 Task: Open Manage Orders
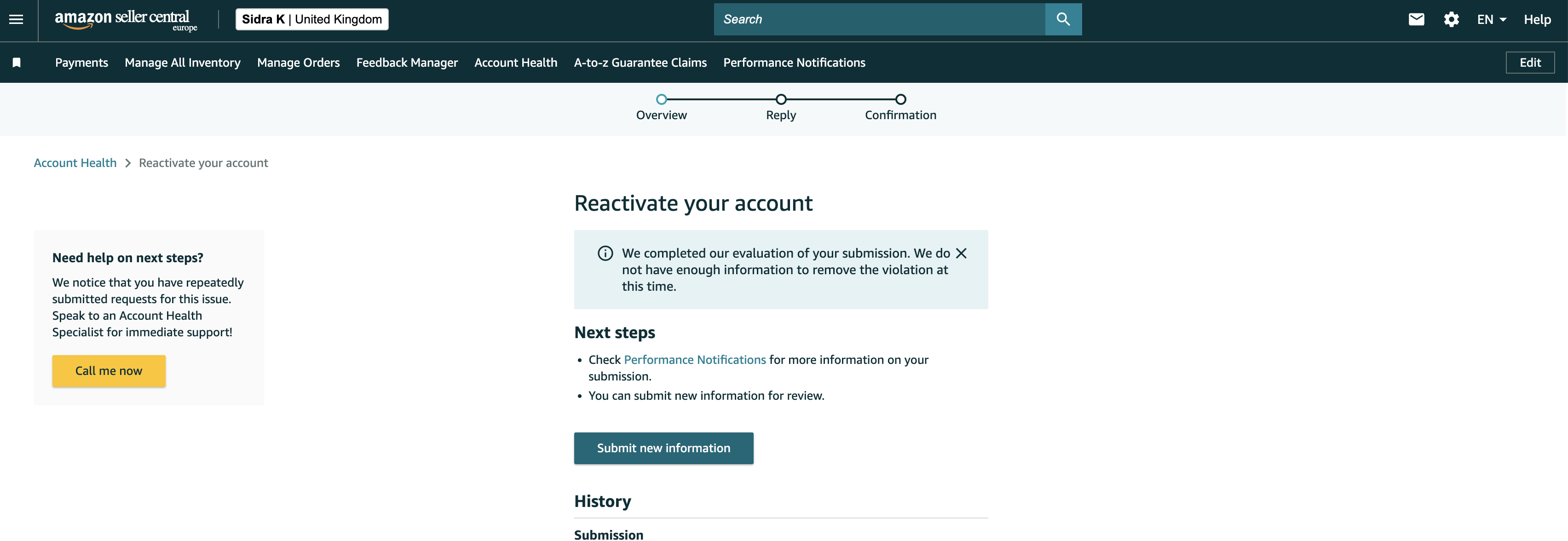(x=298, y=63)
